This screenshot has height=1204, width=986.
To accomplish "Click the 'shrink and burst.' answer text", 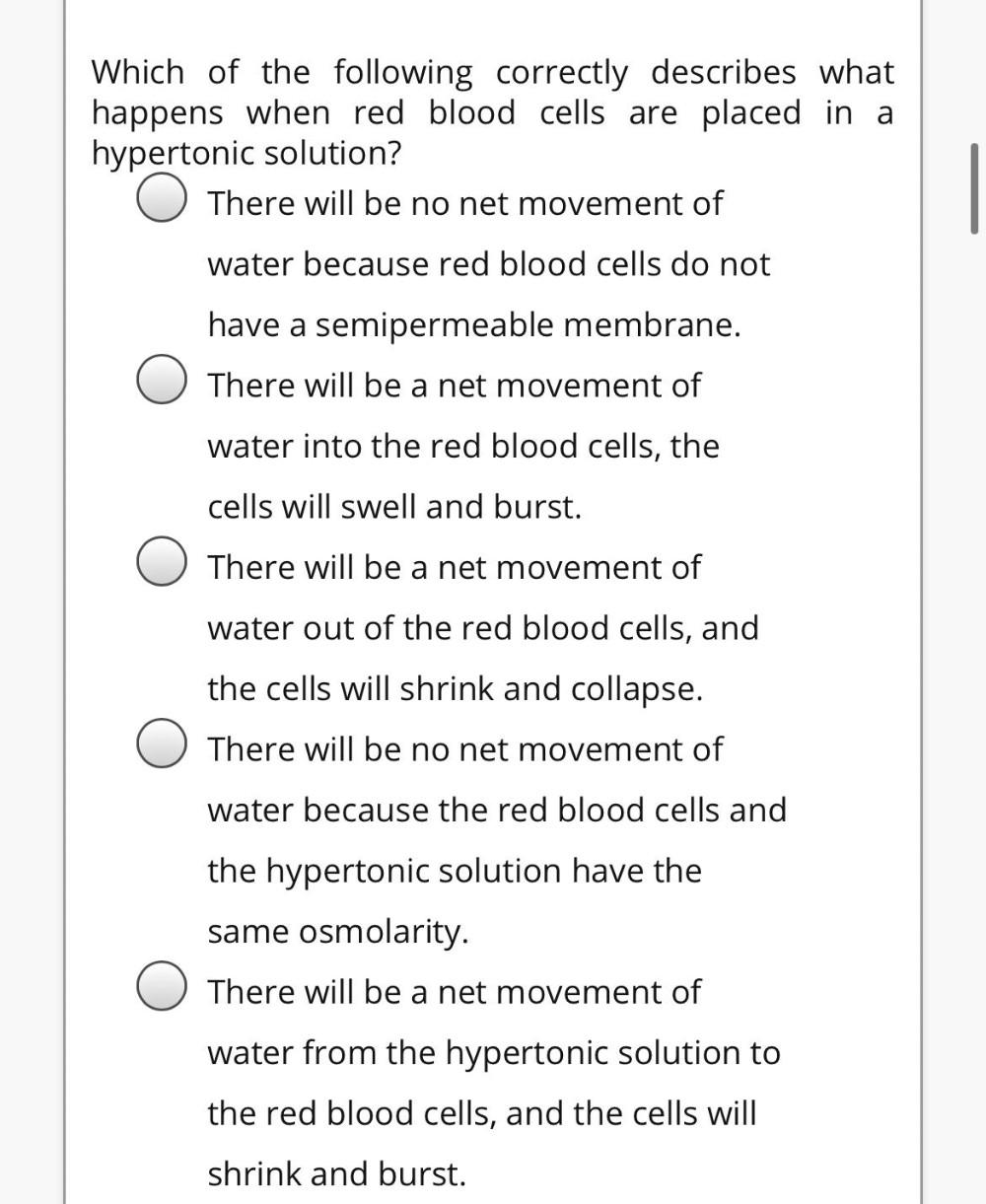I will pyautogui.click(x=336, y=1173).
